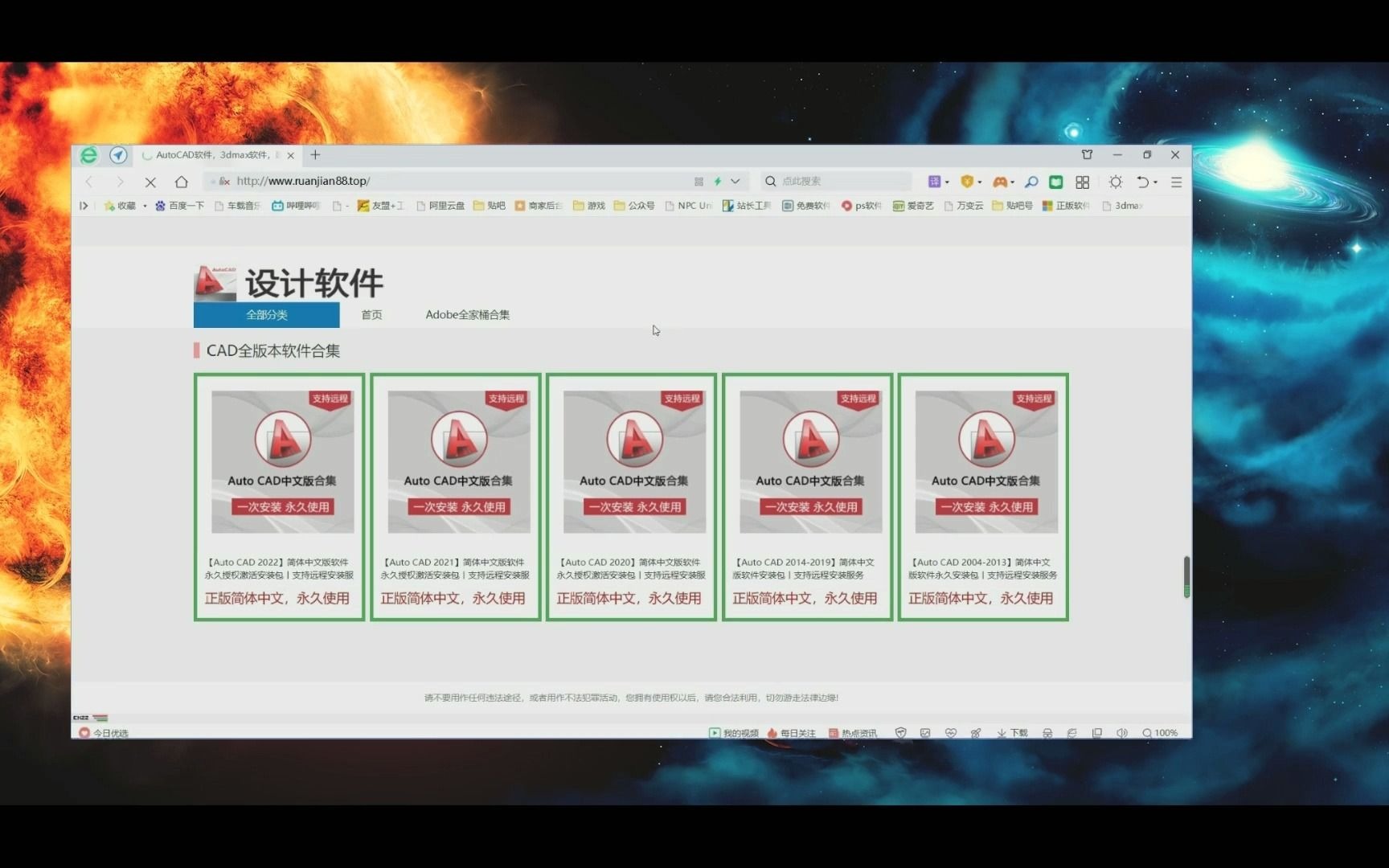Open the 站长工具 bookmark

tap(747, 206)
